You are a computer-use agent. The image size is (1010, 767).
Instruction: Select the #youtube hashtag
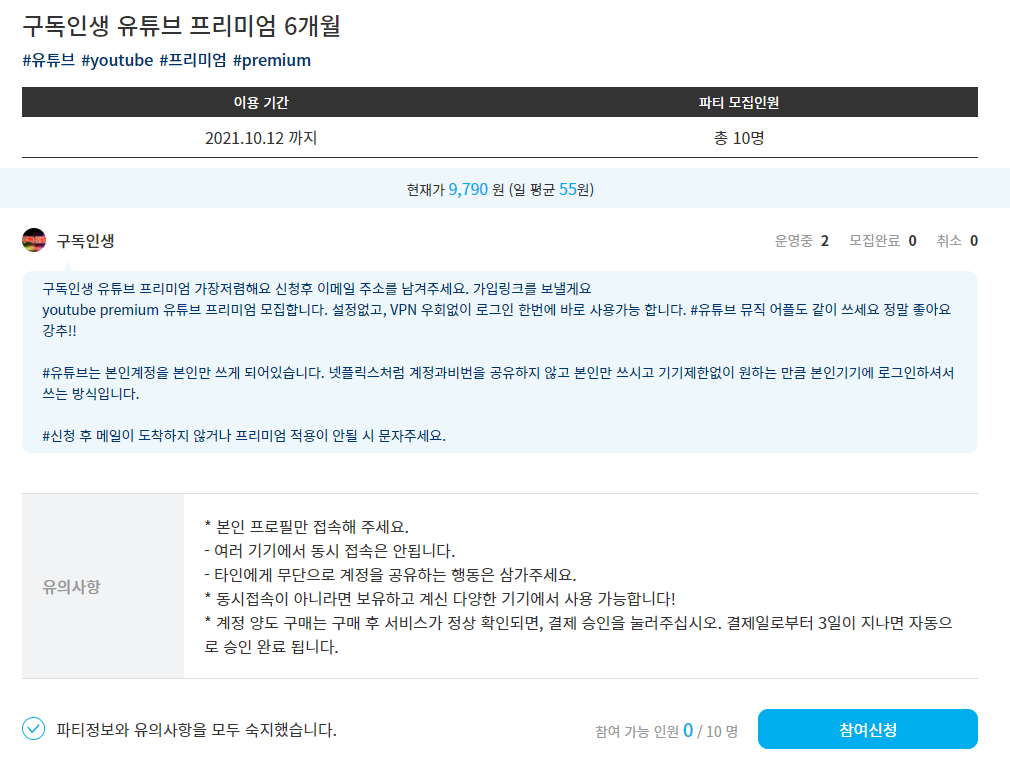click(x=117, y=60)
